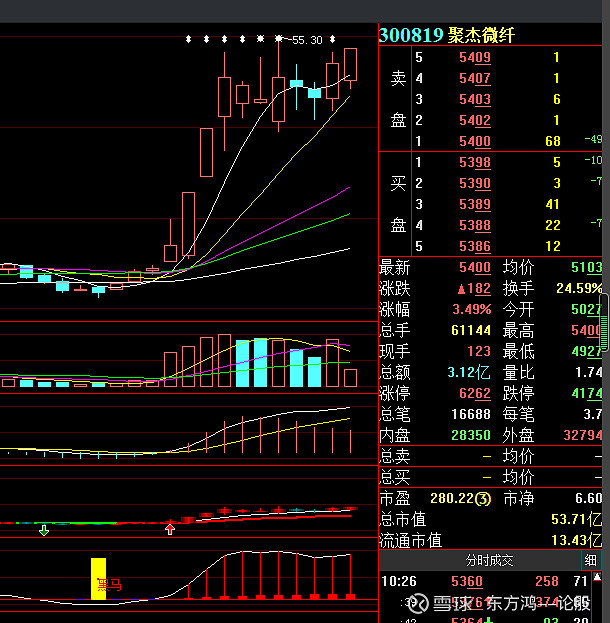Click the 55.30 high price label
This screenshot has width=610, height=623.
307,40
